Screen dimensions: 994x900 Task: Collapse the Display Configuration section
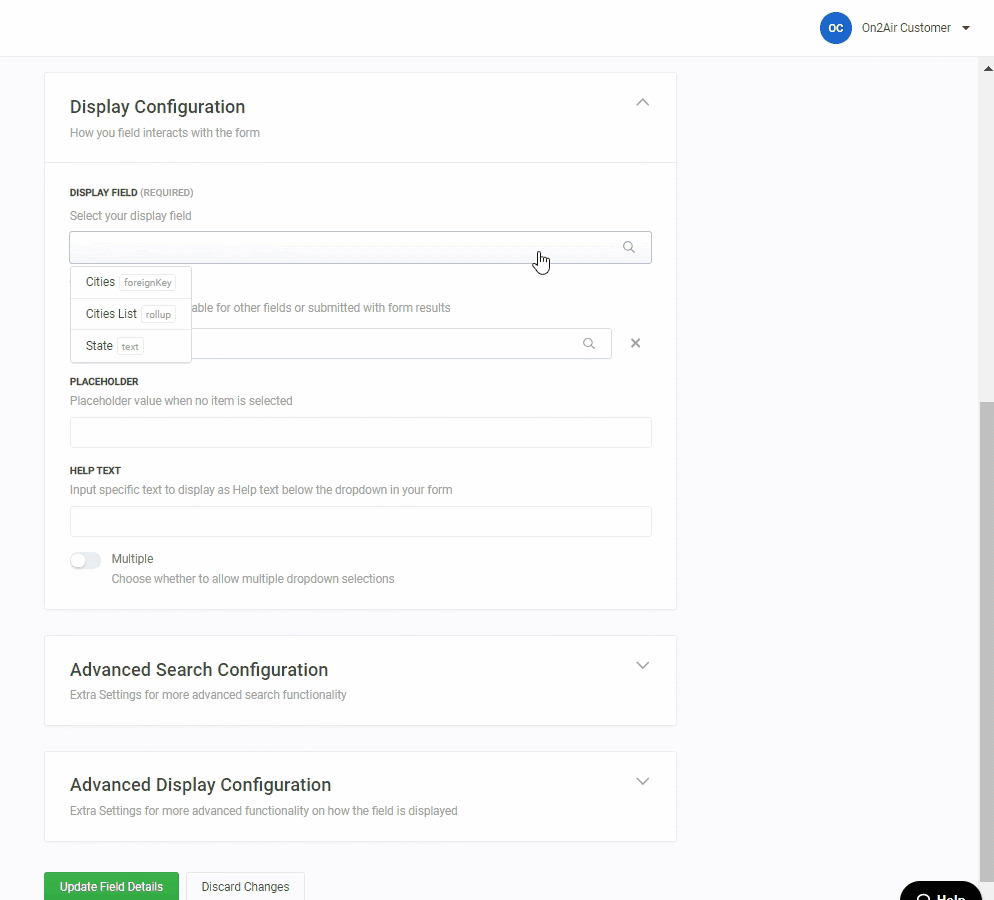(643, 102)
